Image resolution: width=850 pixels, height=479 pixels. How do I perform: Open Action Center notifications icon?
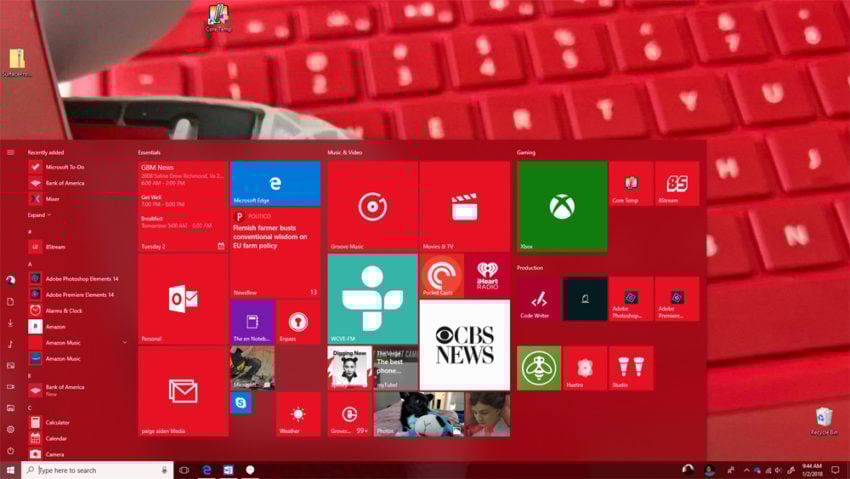pyautogui.click(x=835, y=470)
